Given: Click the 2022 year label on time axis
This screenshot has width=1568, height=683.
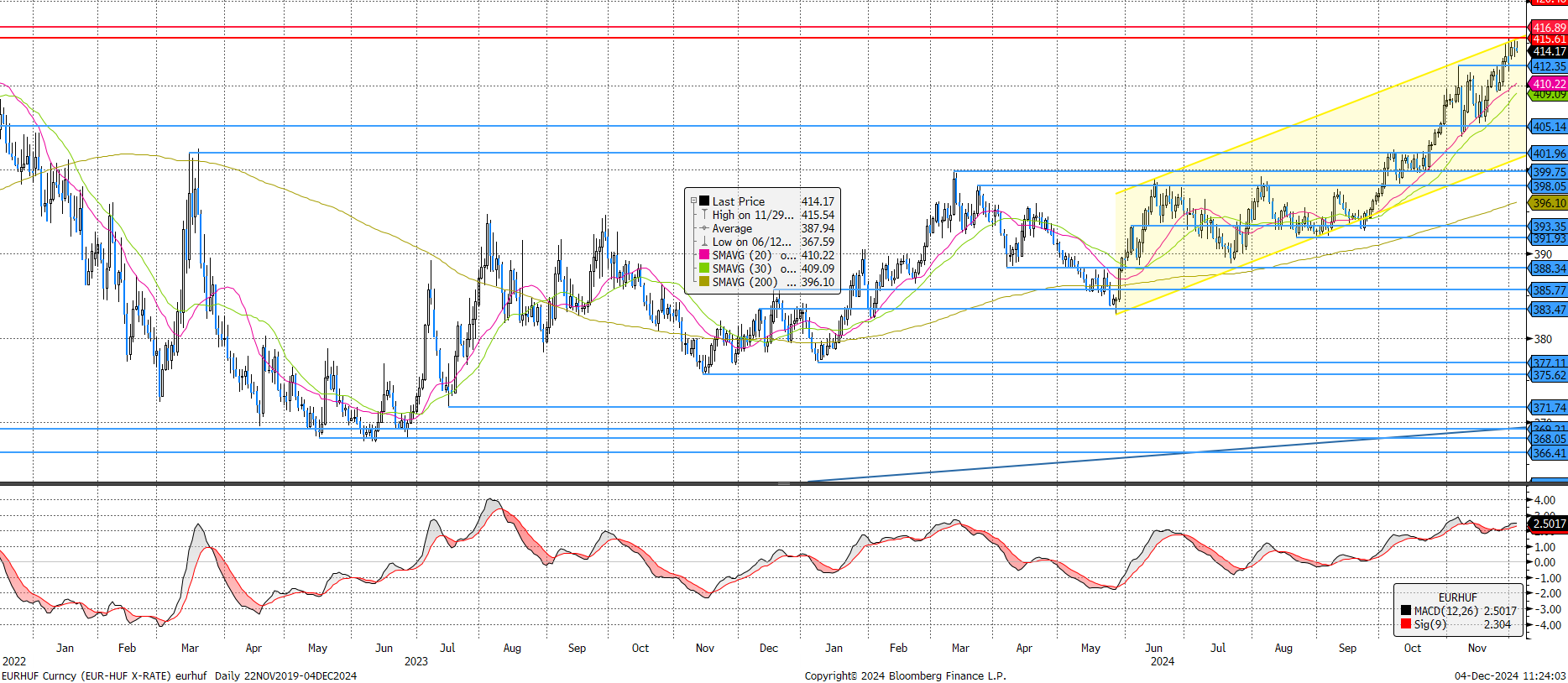Looking at the screenshot, I should pyautogui.click(x=13, y=661).
